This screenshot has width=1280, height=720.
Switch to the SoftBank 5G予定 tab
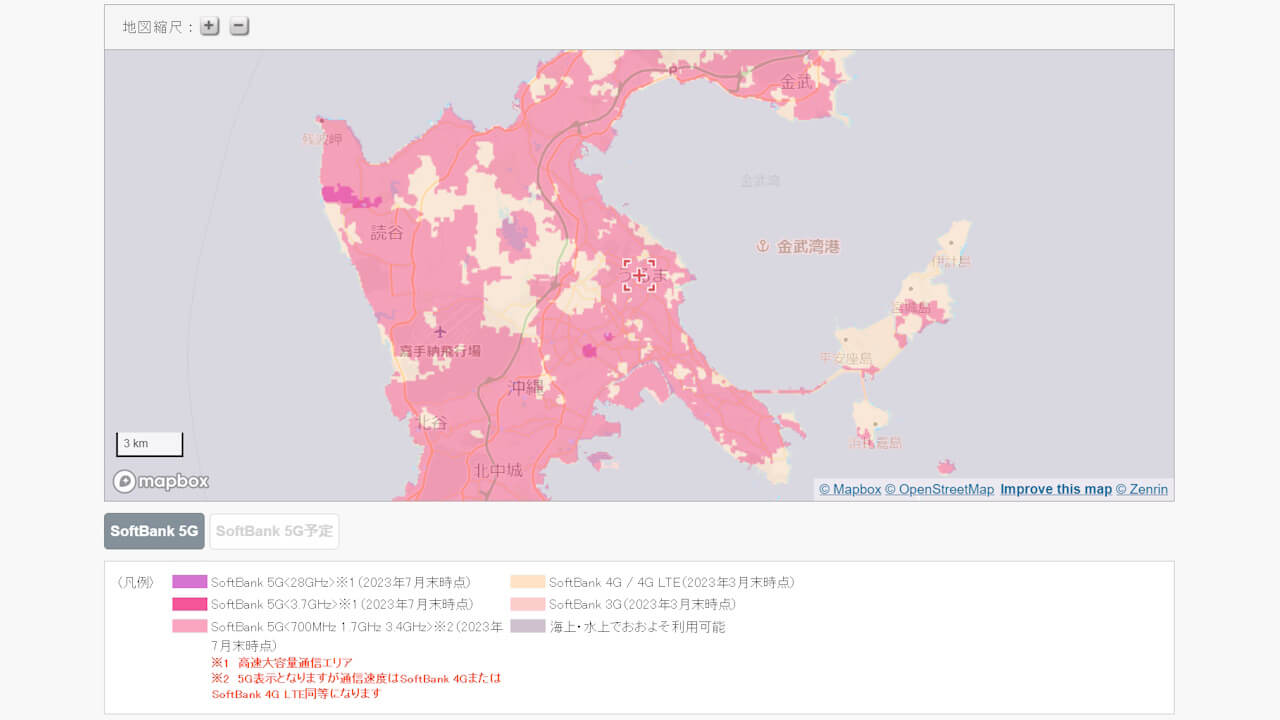tap(274, 531)
